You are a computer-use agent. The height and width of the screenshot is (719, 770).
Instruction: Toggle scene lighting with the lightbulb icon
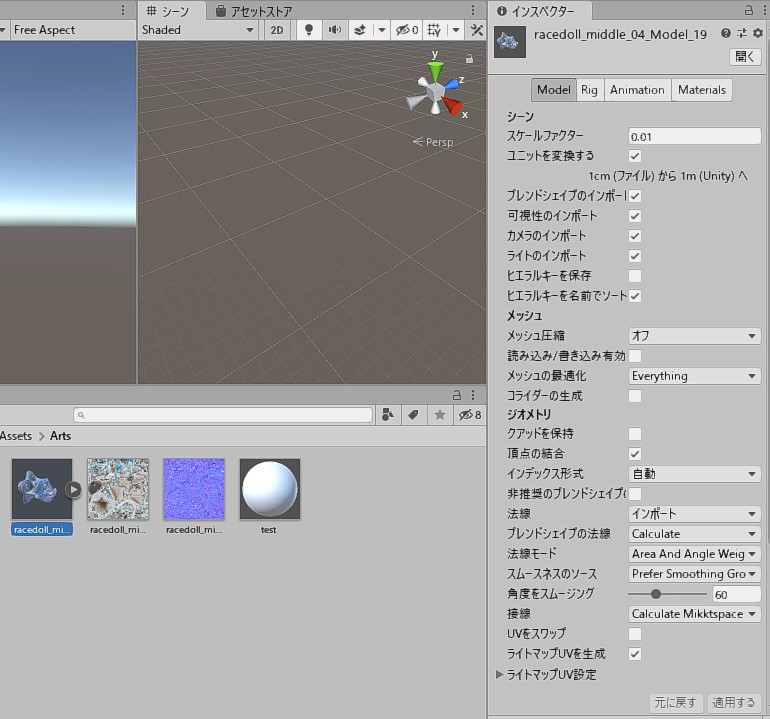point(308,30)
